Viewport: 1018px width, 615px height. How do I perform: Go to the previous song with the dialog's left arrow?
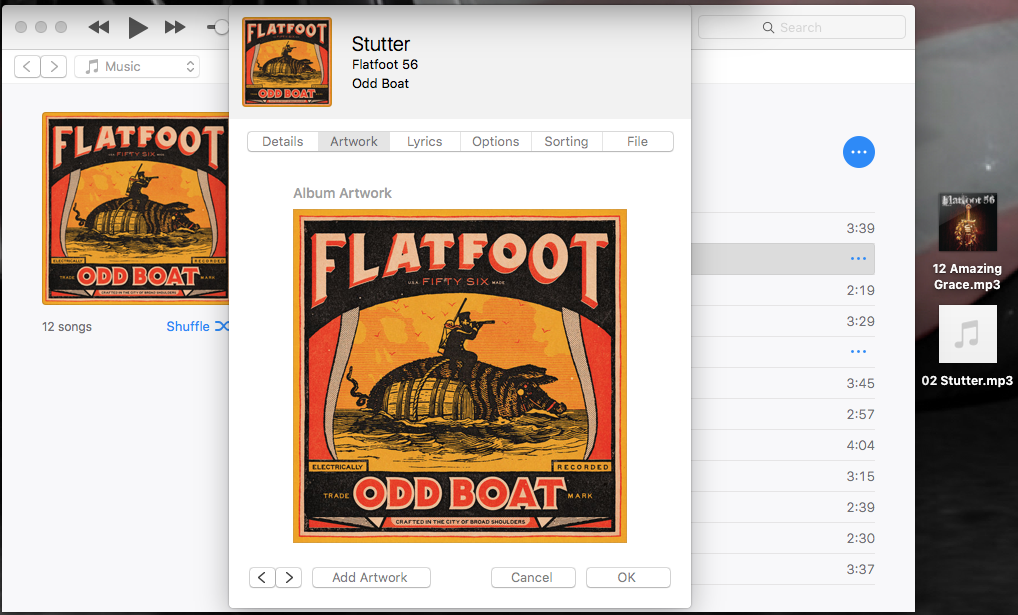(x=262, y=577)
